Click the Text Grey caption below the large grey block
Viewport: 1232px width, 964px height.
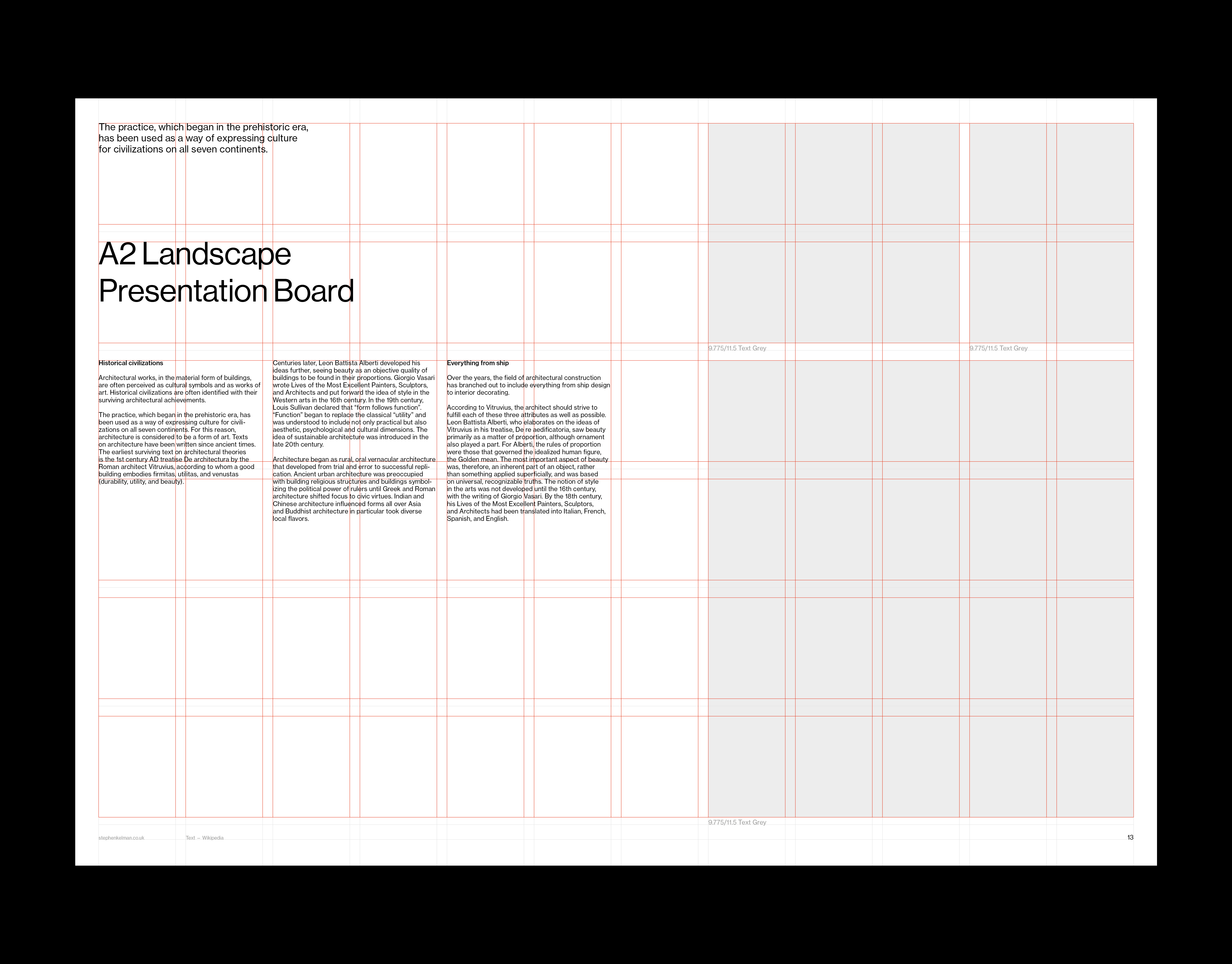tap(737, 822)
